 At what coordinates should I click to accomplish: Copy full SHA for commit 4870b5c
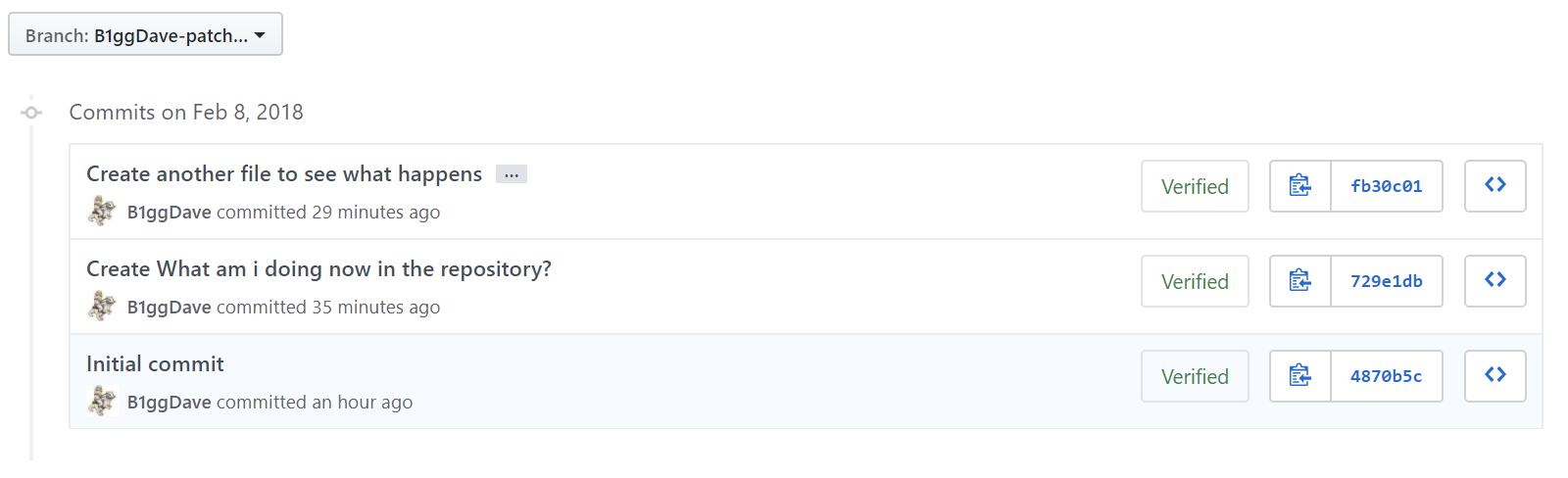point(1300,376)
